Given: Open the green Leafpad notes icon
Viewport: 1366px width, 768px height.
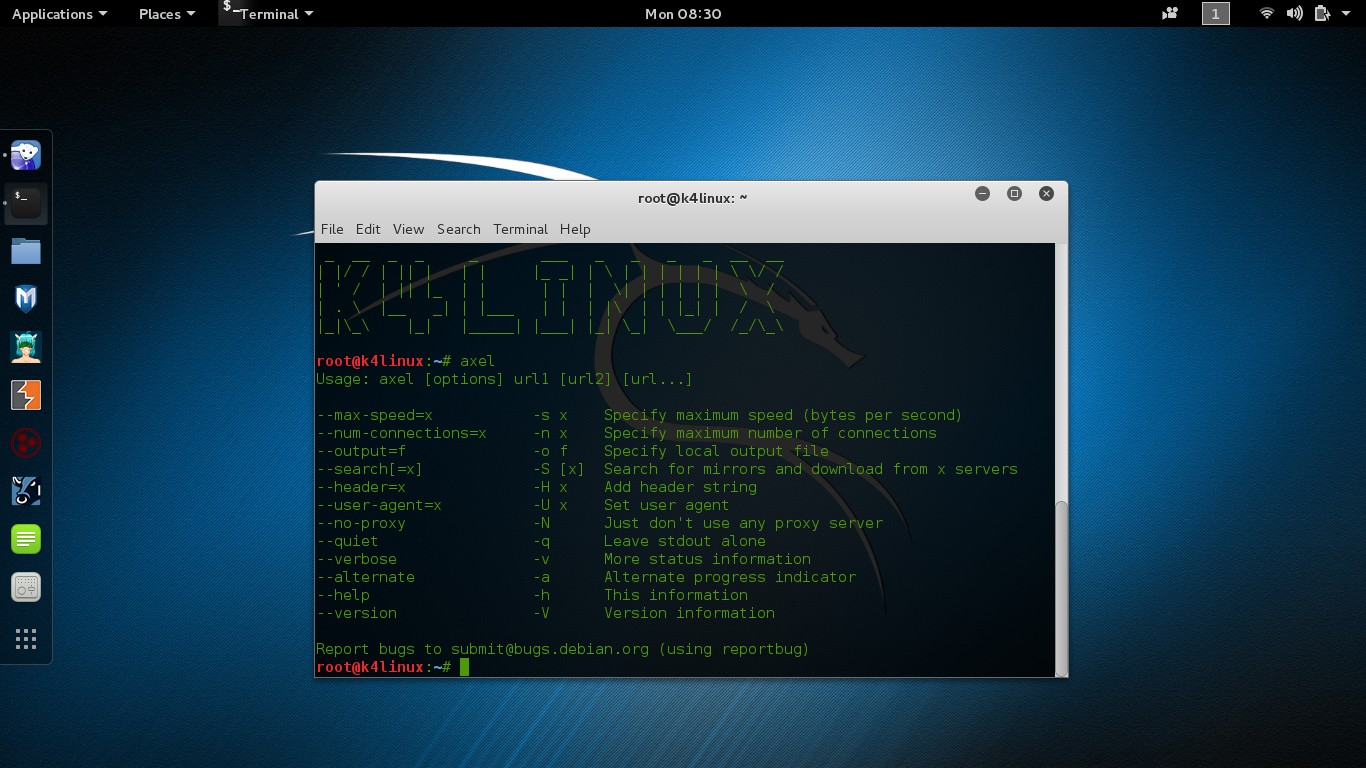Looking at the screenshot, I should [x=26, y=539].
